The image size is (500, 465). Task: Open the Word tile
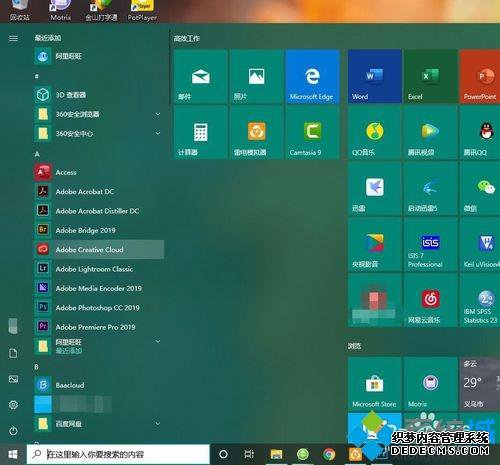(x=375, y=76)
